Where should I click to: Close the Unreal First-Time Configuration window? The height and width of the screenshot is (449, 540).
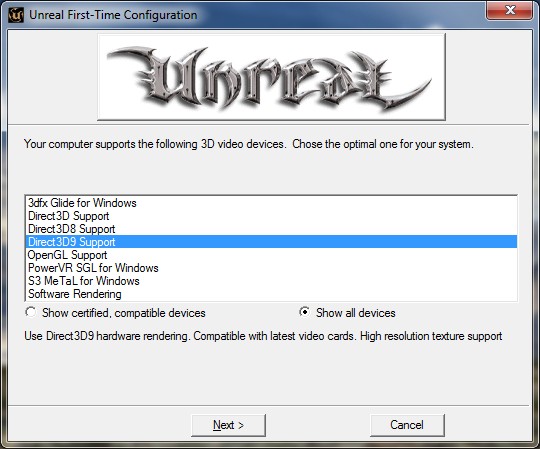510,10
